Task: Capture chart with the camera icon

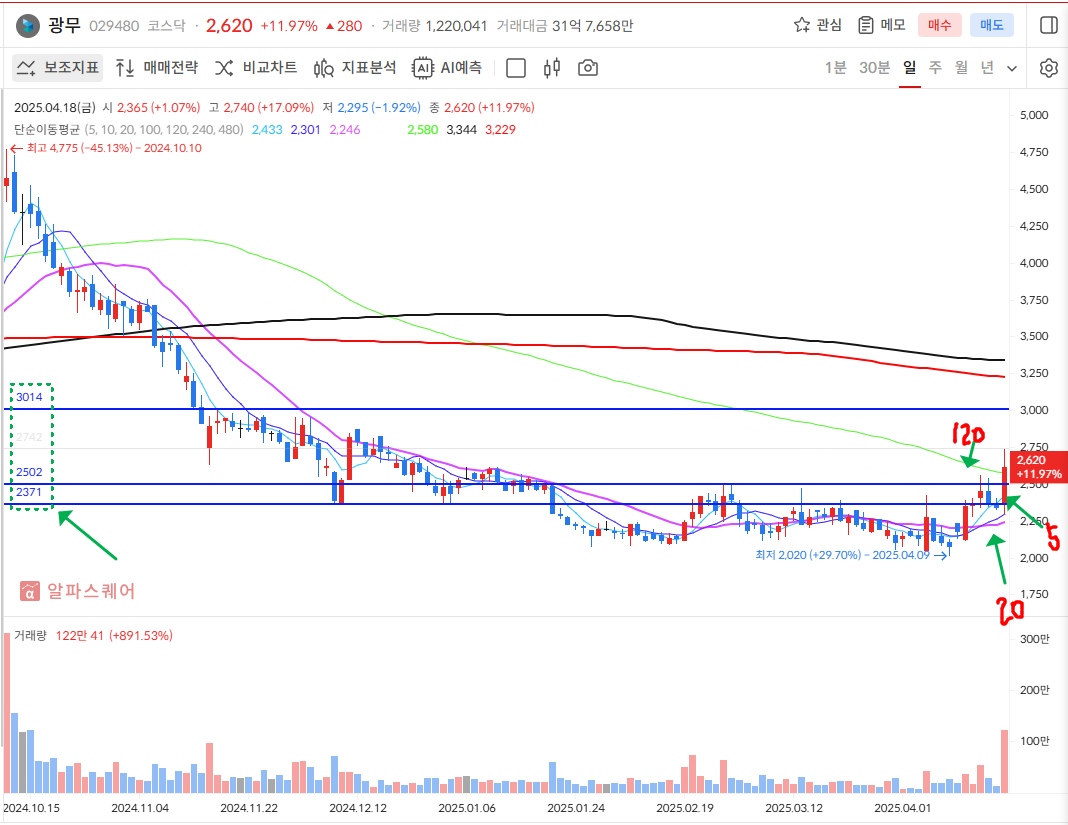Action: pyautogui.click(x=588, y=68)
